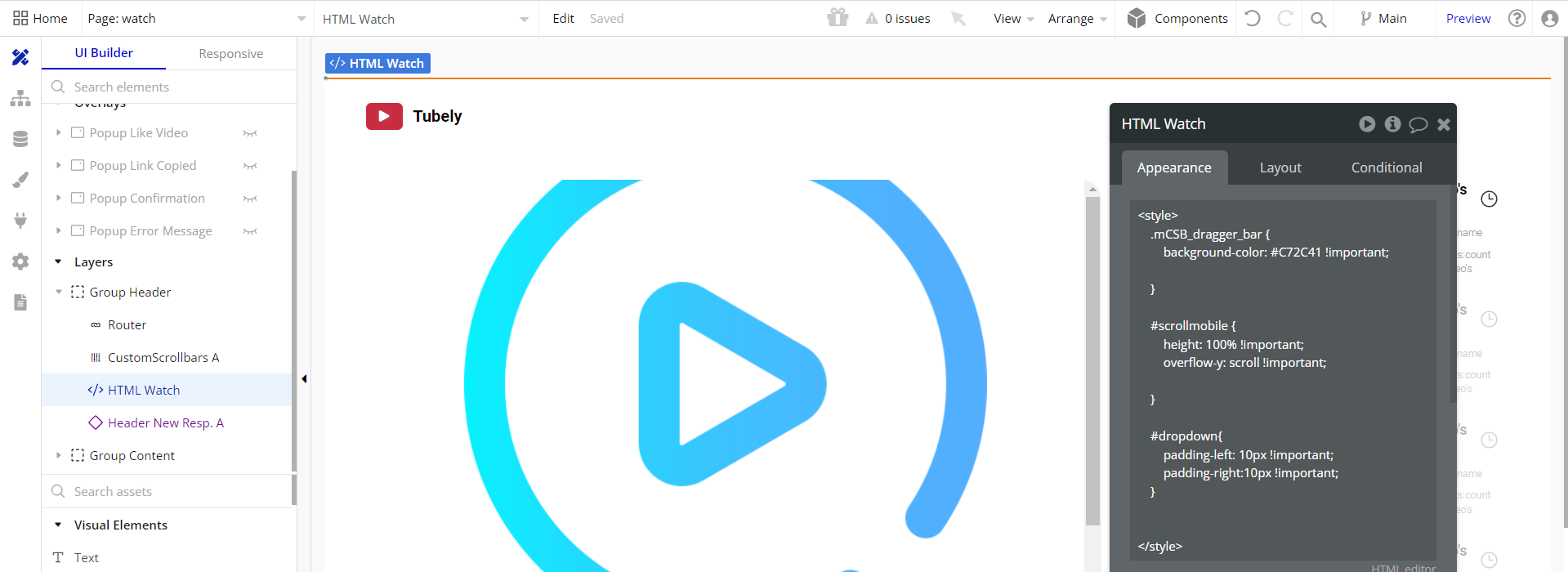This screenshot has width=1568, height=572.
Task: Click the element inspector pointer icon
Action: point(958,18)
